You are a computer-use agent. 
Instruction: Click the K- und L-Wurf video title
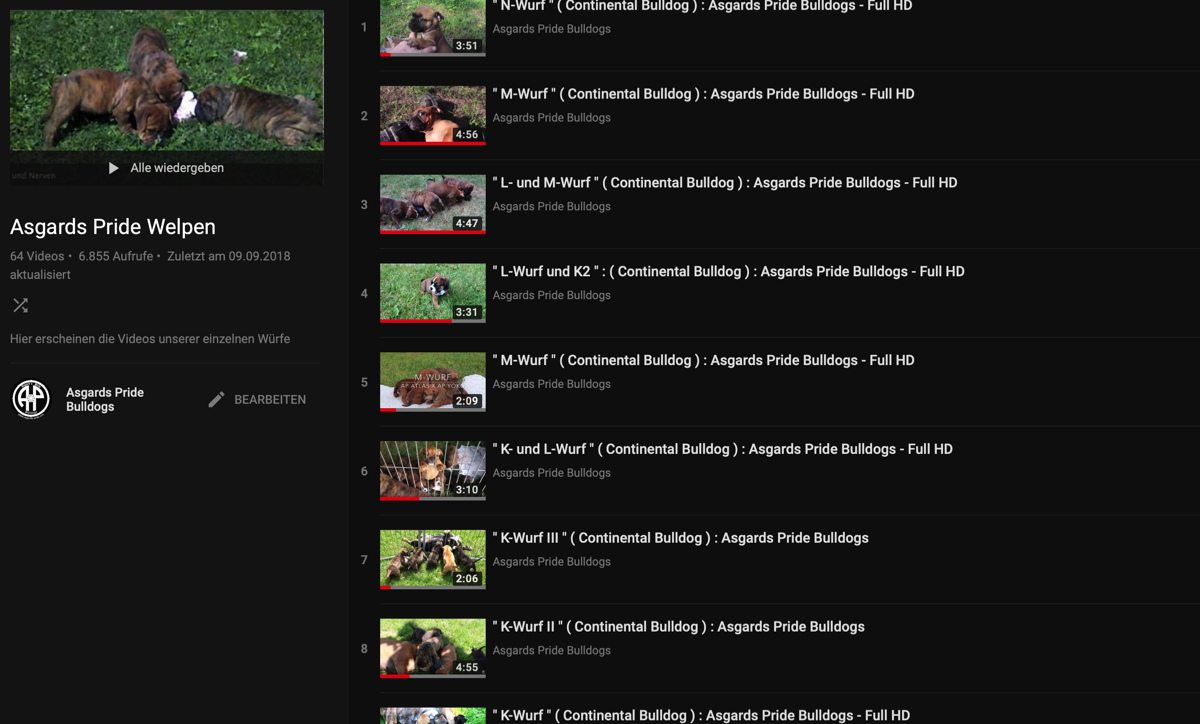pyautogui.click(x=722, y=449)
